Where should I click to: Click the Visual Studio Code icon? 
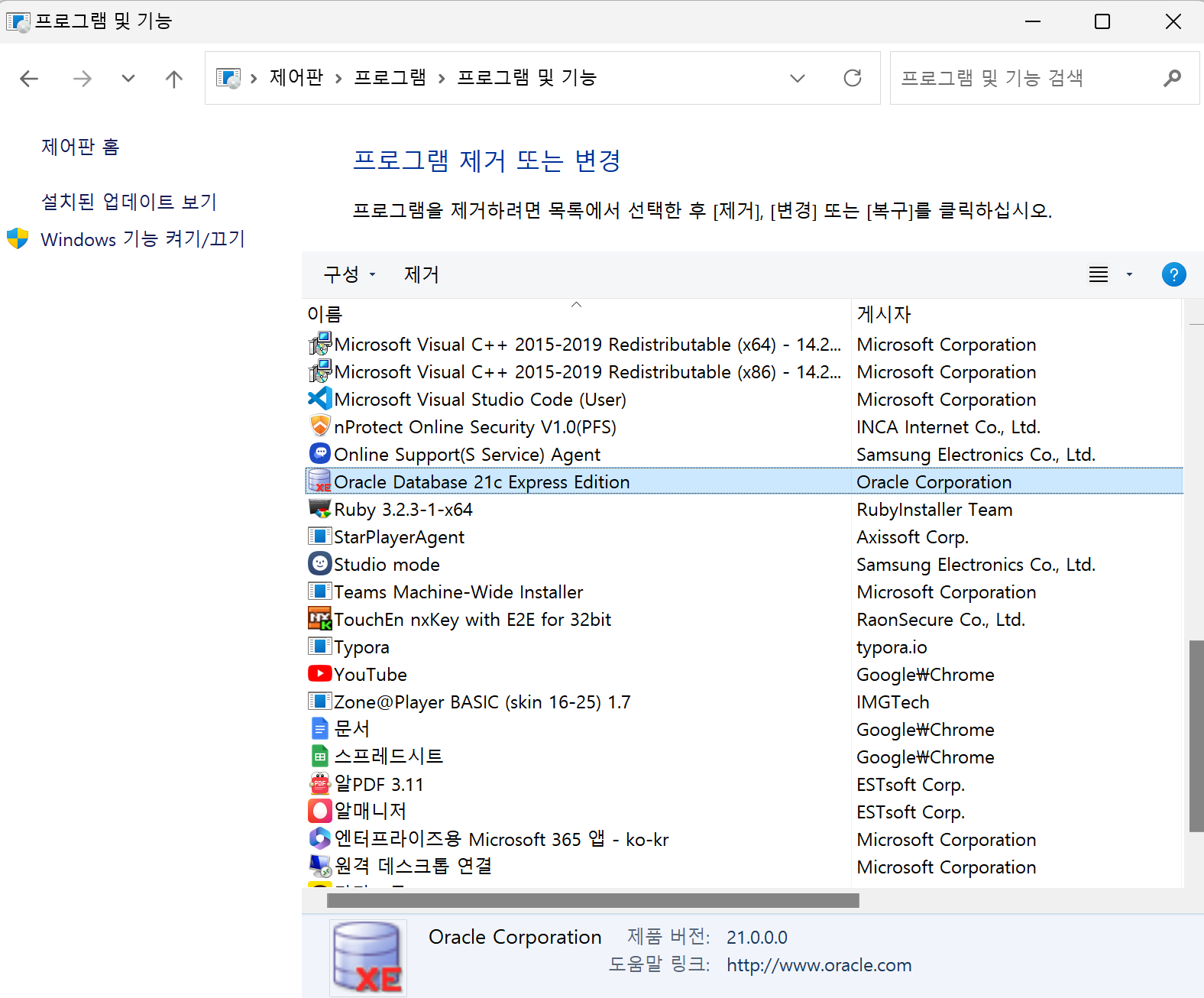point(320,399)
